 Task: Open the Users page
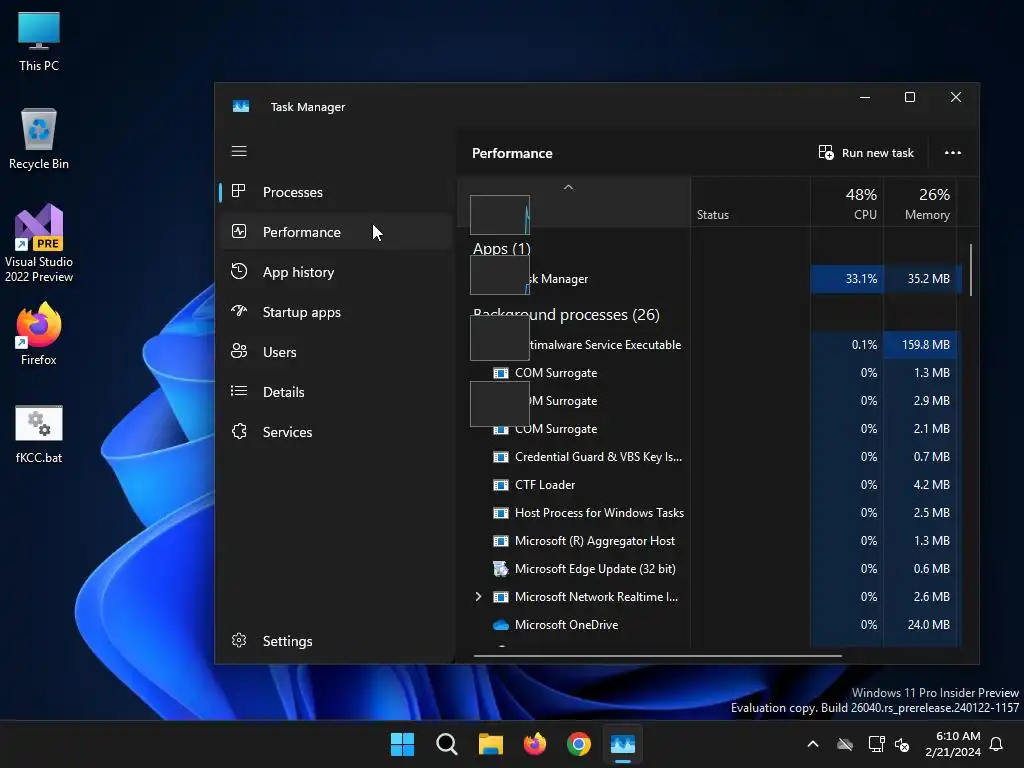click(335, 352)
